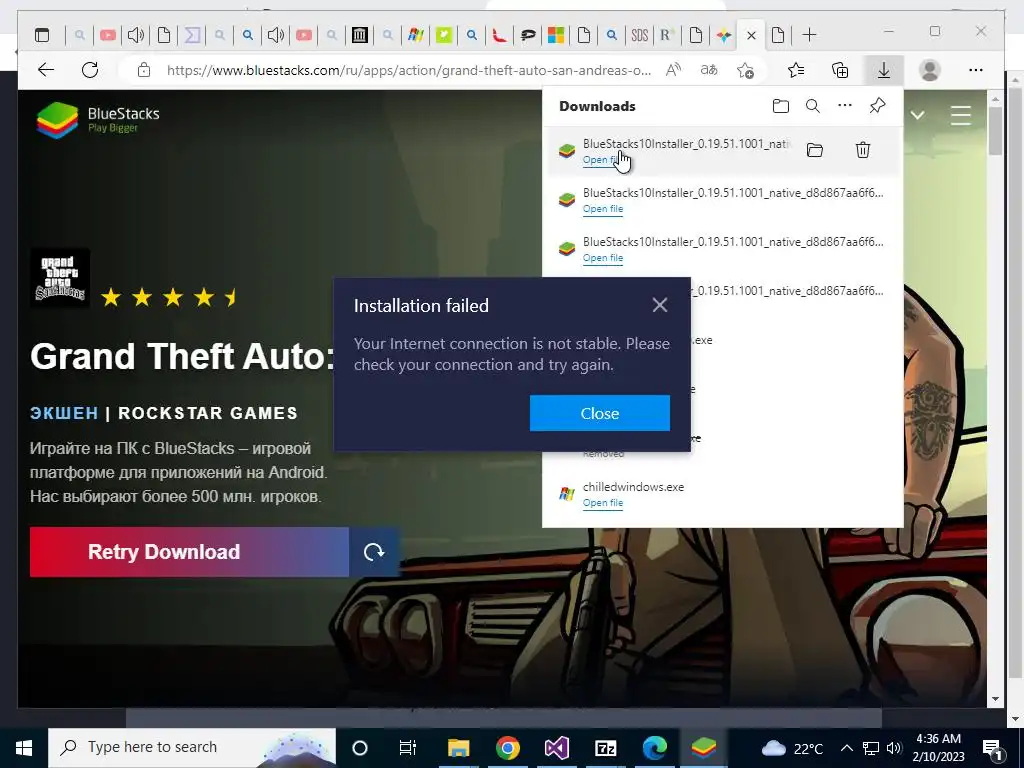Toggle the Downloads toolbar button
1024x768 pixels.
pyautogui.click(x=884, y=70)
